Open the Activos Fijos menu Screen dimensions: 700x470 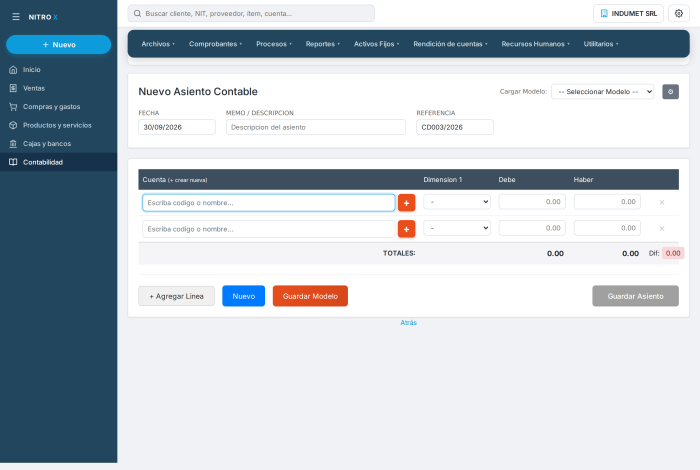[x=376, y=44]
